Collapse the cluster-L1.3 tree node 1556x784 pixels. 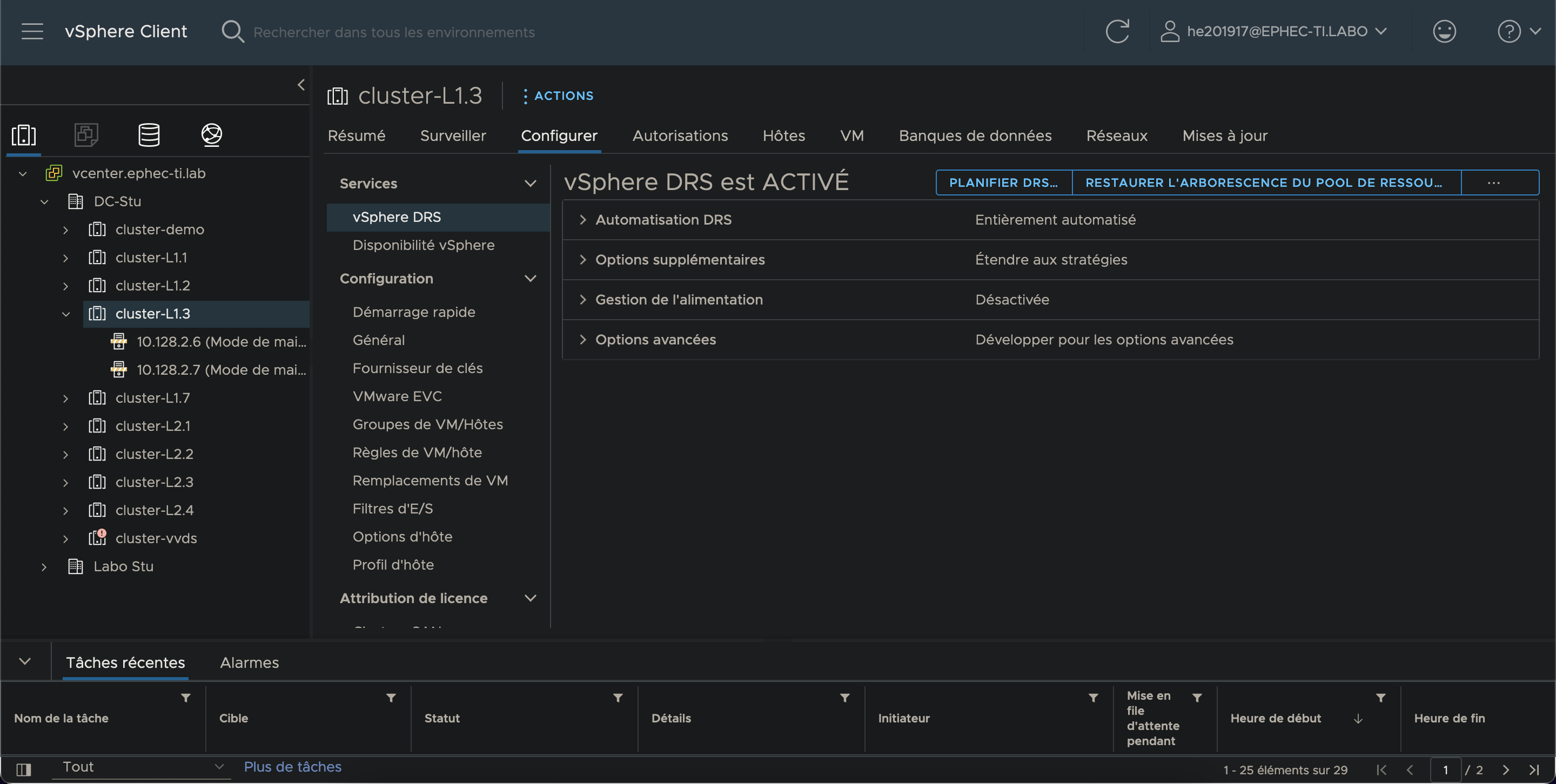[66, 314]
